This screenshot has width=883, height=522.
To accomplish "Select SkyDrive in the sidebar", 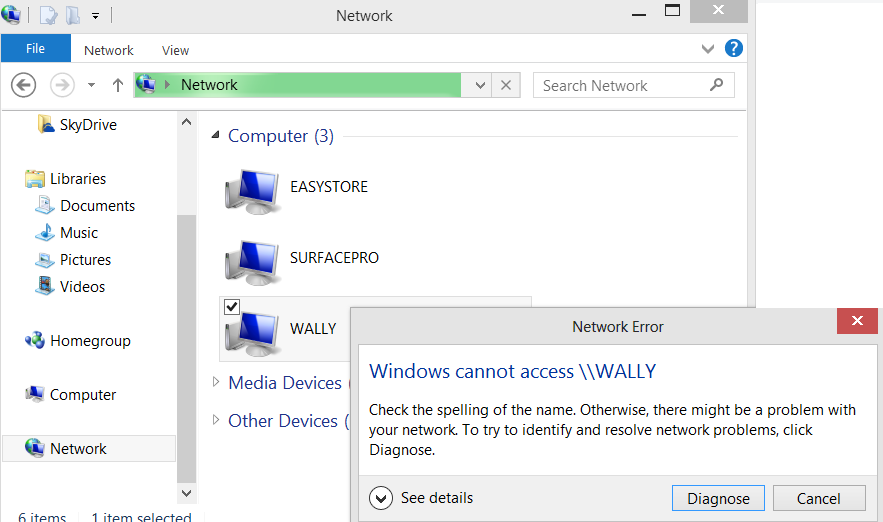I will (x=87, y=125).
